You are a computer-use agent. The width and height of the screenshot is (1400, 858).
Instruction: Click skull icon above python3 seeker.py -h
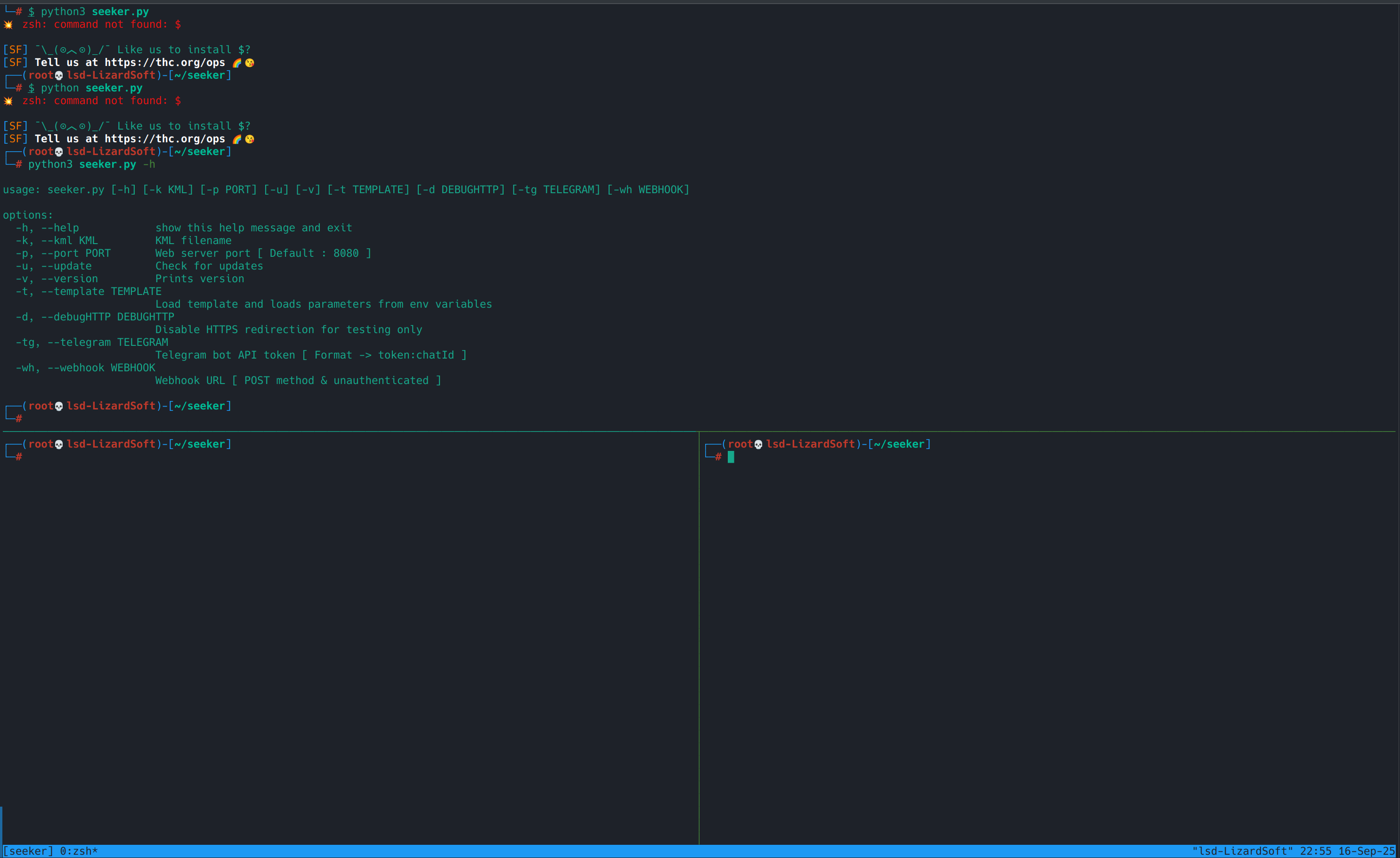coord(58,152)
